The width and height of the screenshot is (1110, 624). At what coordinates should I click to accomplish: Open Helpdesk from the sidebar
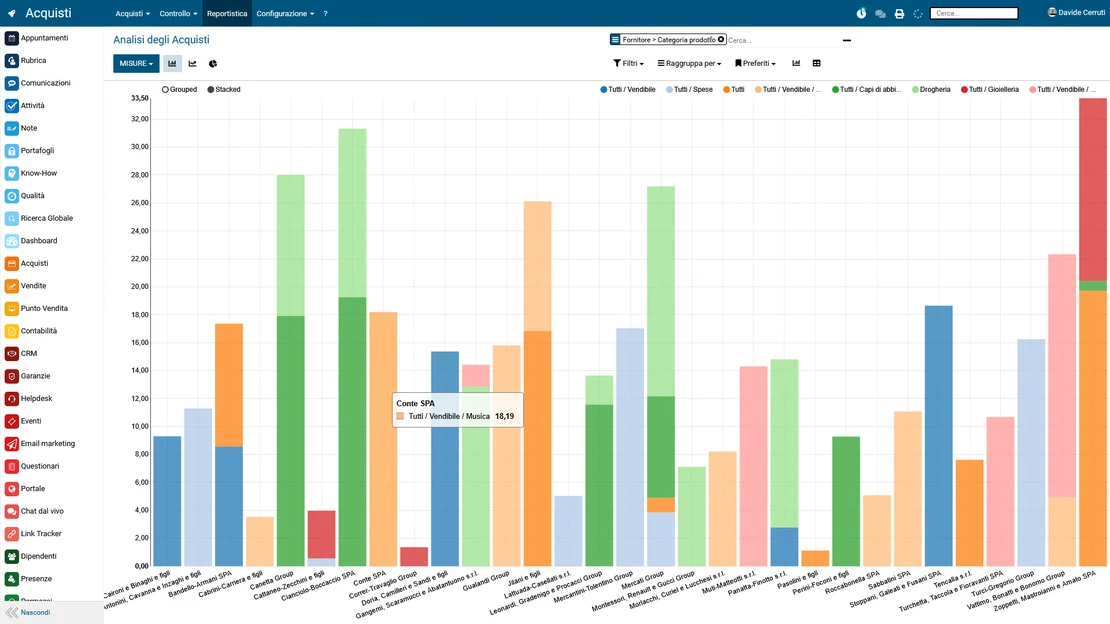click(36, 399)
